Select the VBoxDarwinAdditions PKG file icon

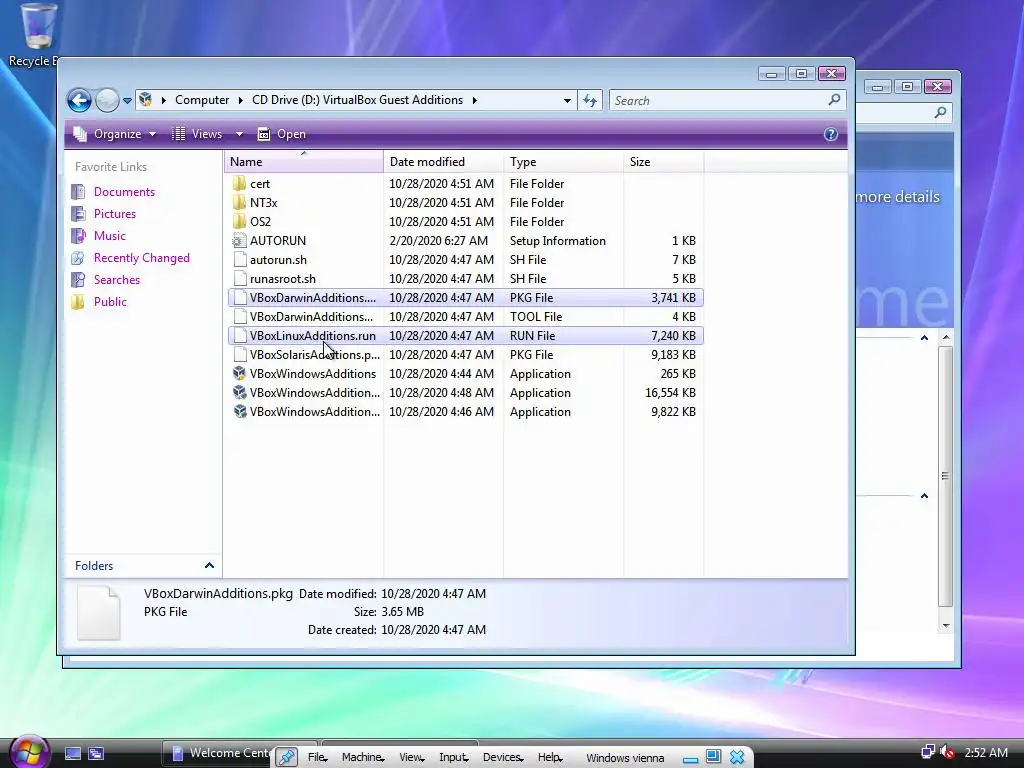[x=240, y=297]
